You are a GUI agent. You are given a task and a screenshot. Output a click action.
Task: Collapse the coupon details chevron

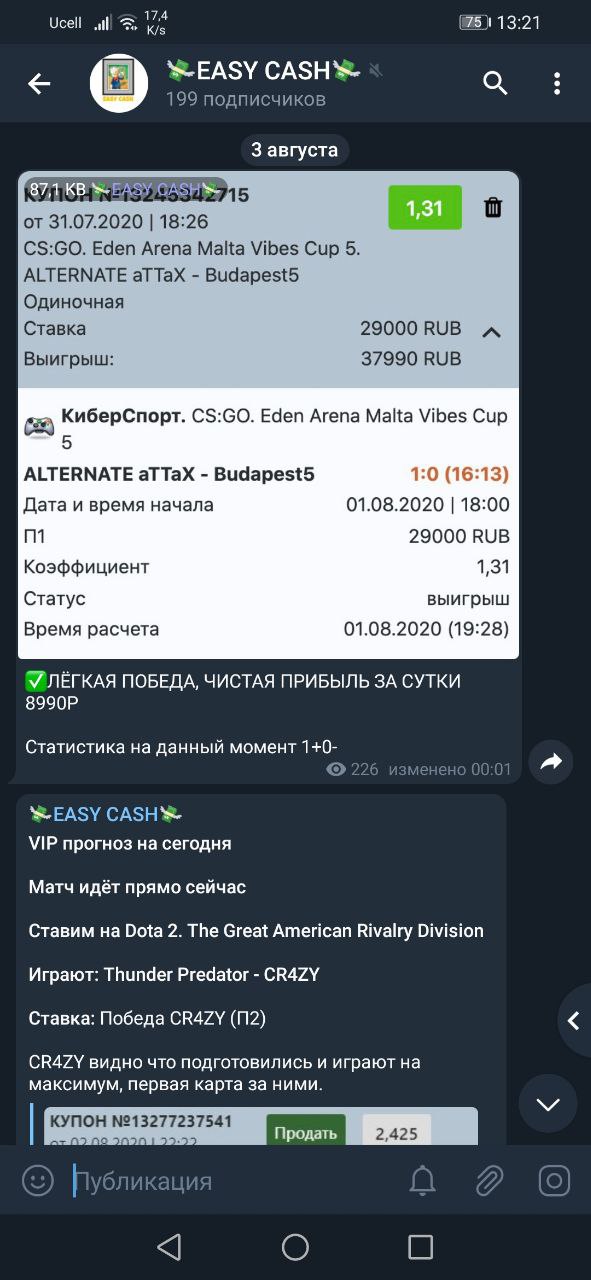point(491,332)
